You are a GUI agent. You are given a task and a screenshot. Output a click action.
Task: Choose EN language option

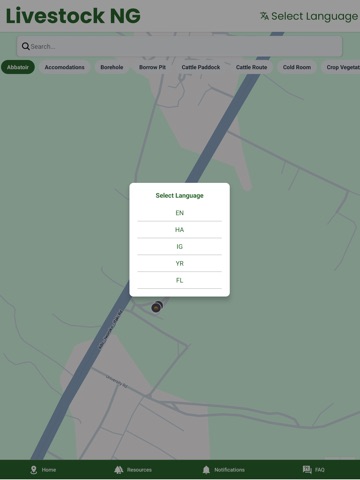coord(179,213)
